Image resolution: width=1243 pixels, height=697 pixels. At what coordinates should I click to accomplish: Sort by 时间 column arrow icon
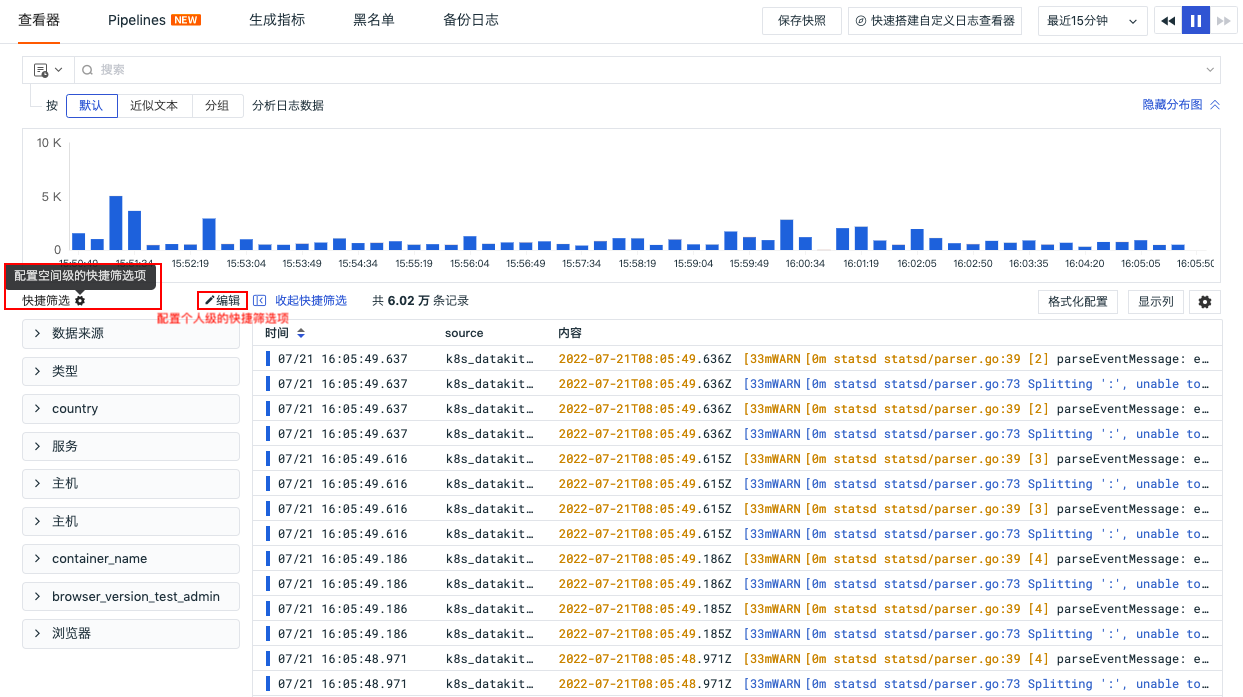pyautogui.click(x=301, y=333)
